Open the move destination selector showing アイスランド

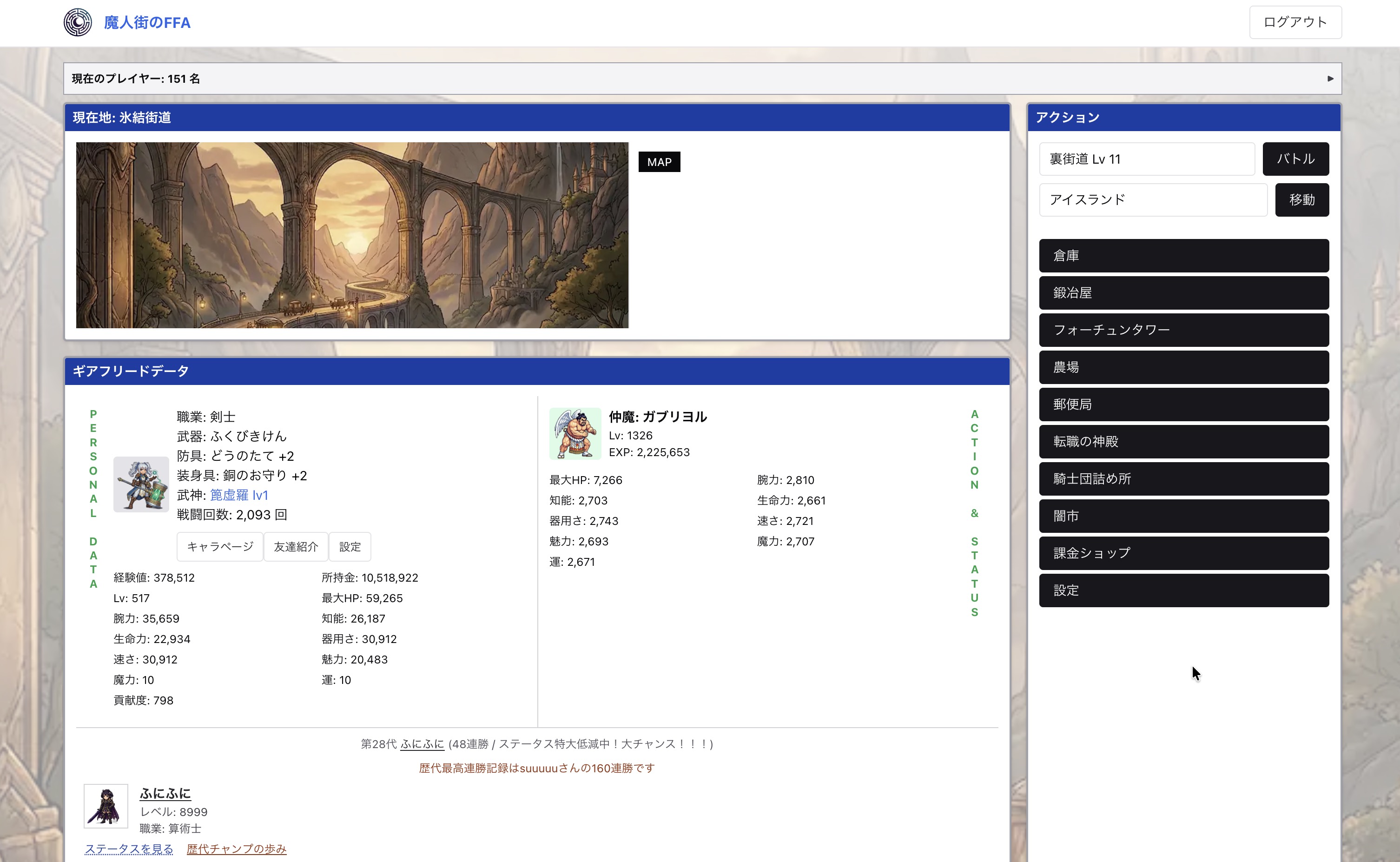click(1153, 199)
